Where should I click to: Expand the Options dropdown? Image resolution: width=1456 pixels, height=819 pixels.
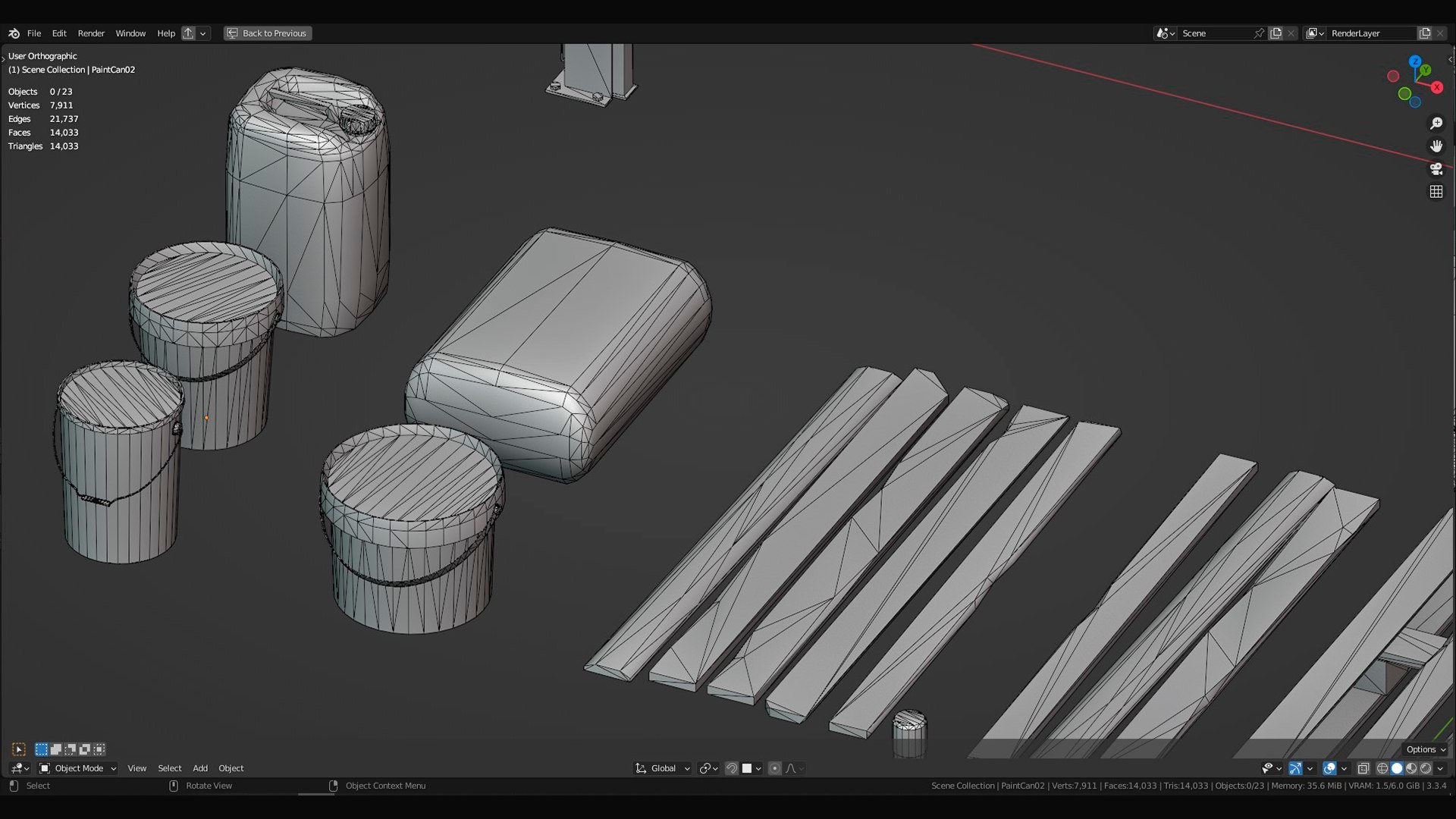pyautogui.click(x=1425, y=749)
